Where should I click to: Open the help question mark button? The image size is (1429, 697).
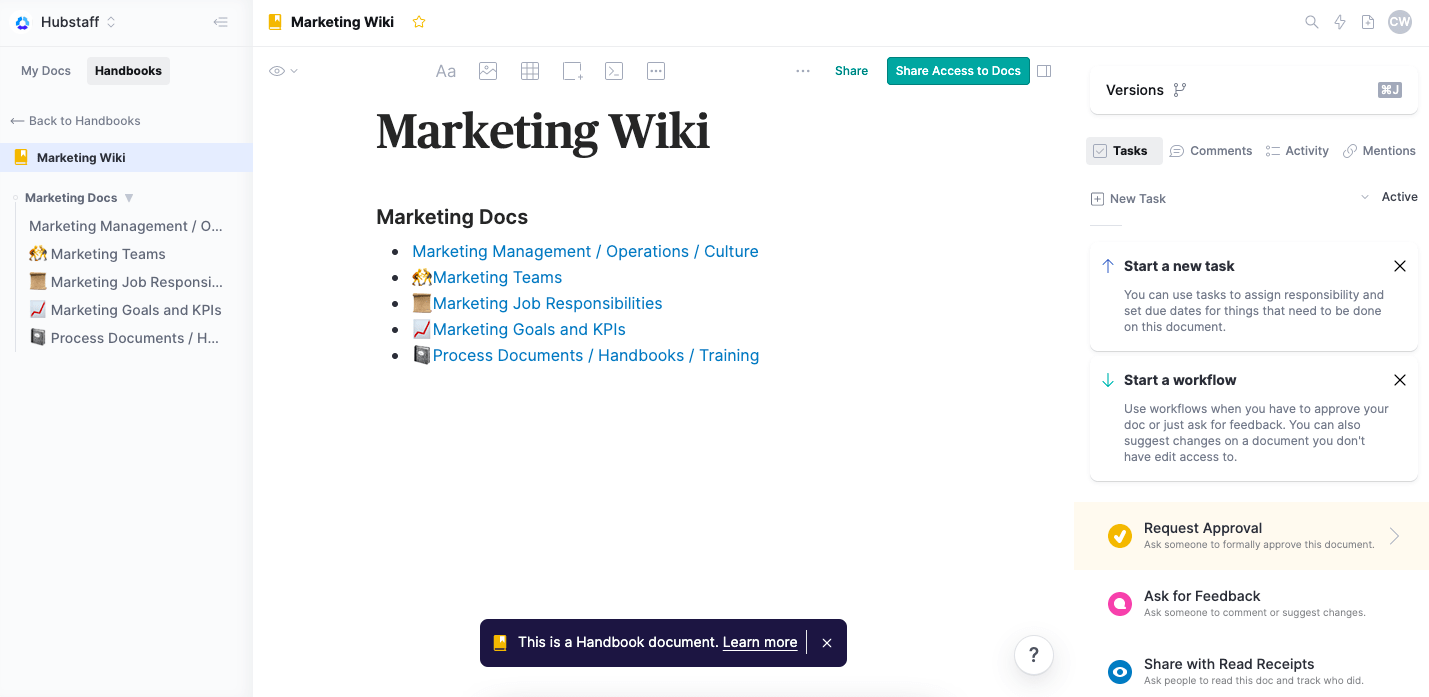(1034, 655)
